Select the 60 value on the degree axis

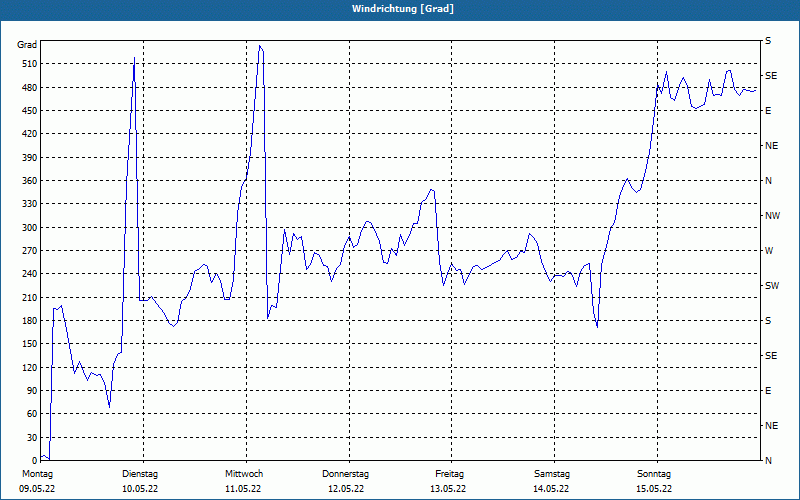tap(32, 414)
